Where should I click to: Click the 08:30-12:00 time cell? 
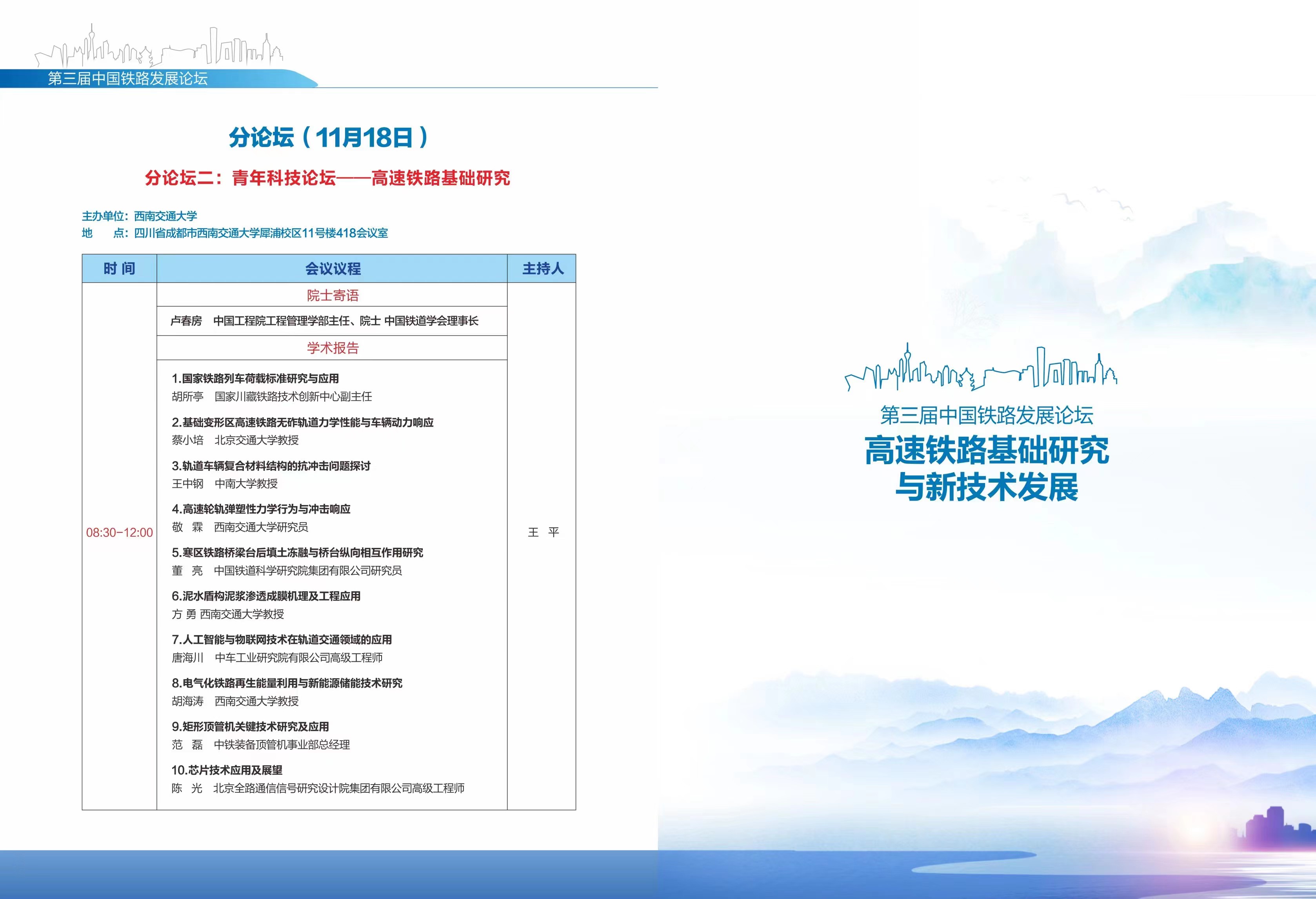pyautogui.click(x=119, y=532)
